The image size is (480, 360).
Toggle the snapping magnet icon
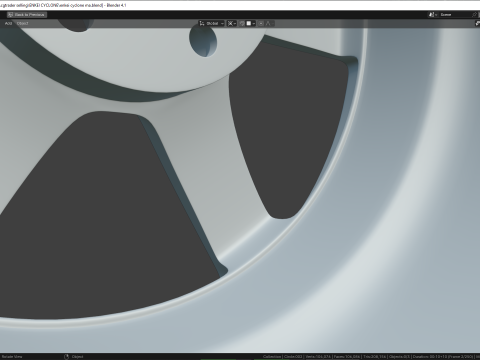coord(242,23)
